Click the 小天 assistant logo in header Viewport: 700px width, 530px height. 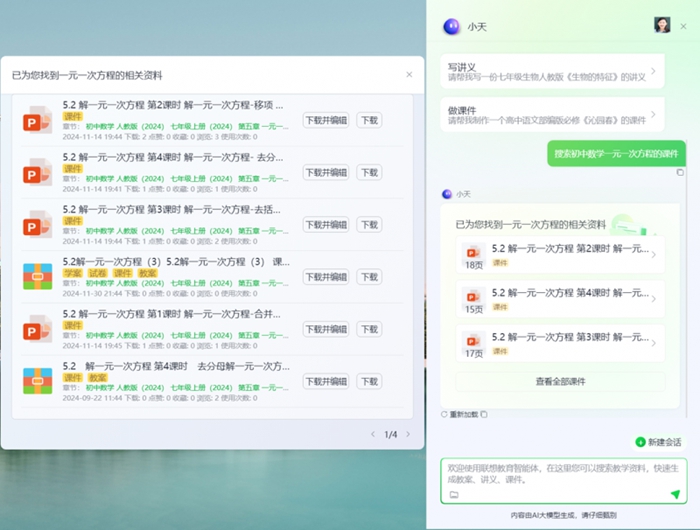(x=451, y=26)
